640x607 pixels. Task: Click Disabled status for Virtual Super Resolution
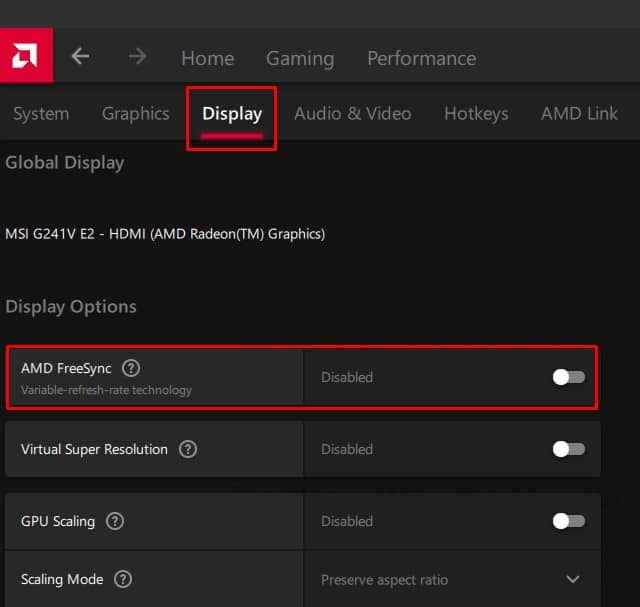[x=347, y=449]
